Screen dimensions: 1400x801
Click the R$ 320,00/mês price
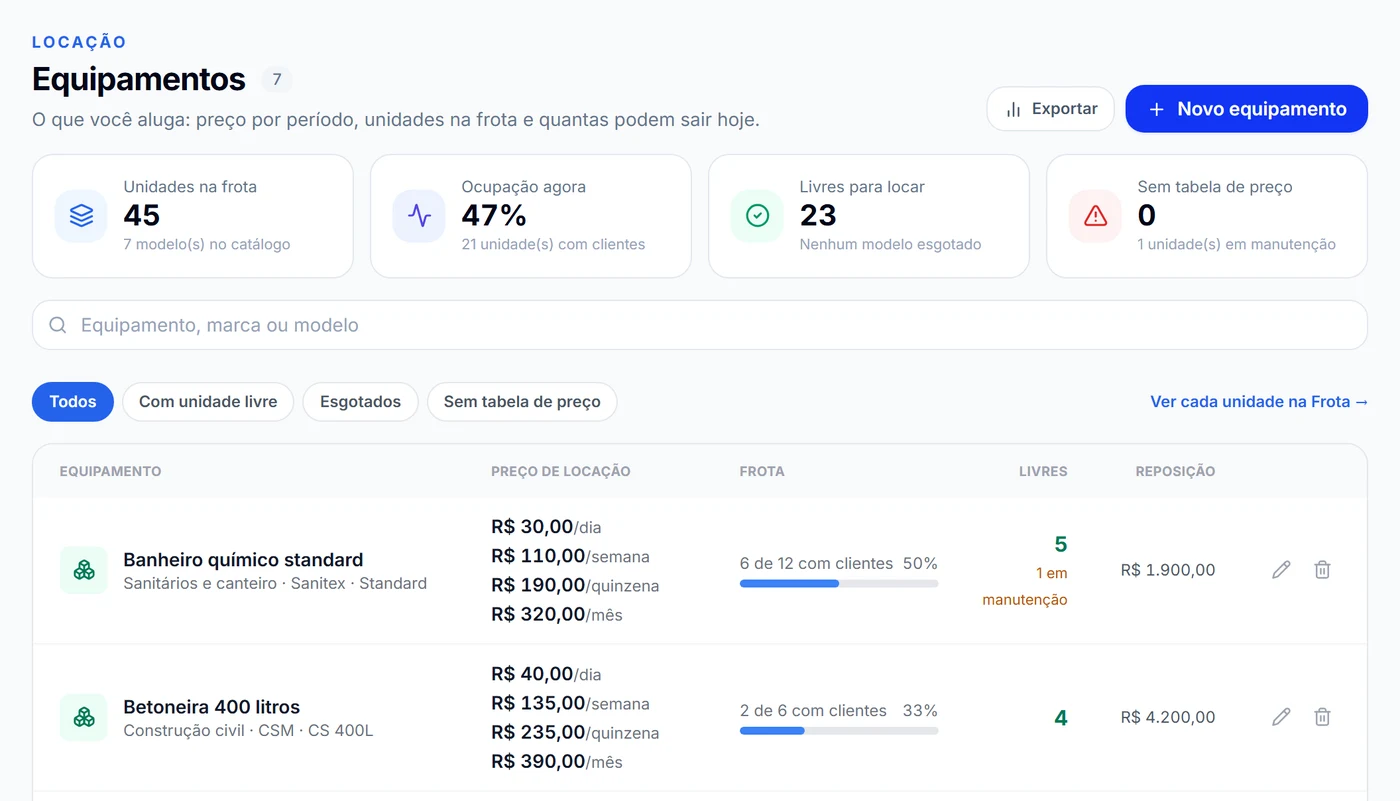click(557, 614)
